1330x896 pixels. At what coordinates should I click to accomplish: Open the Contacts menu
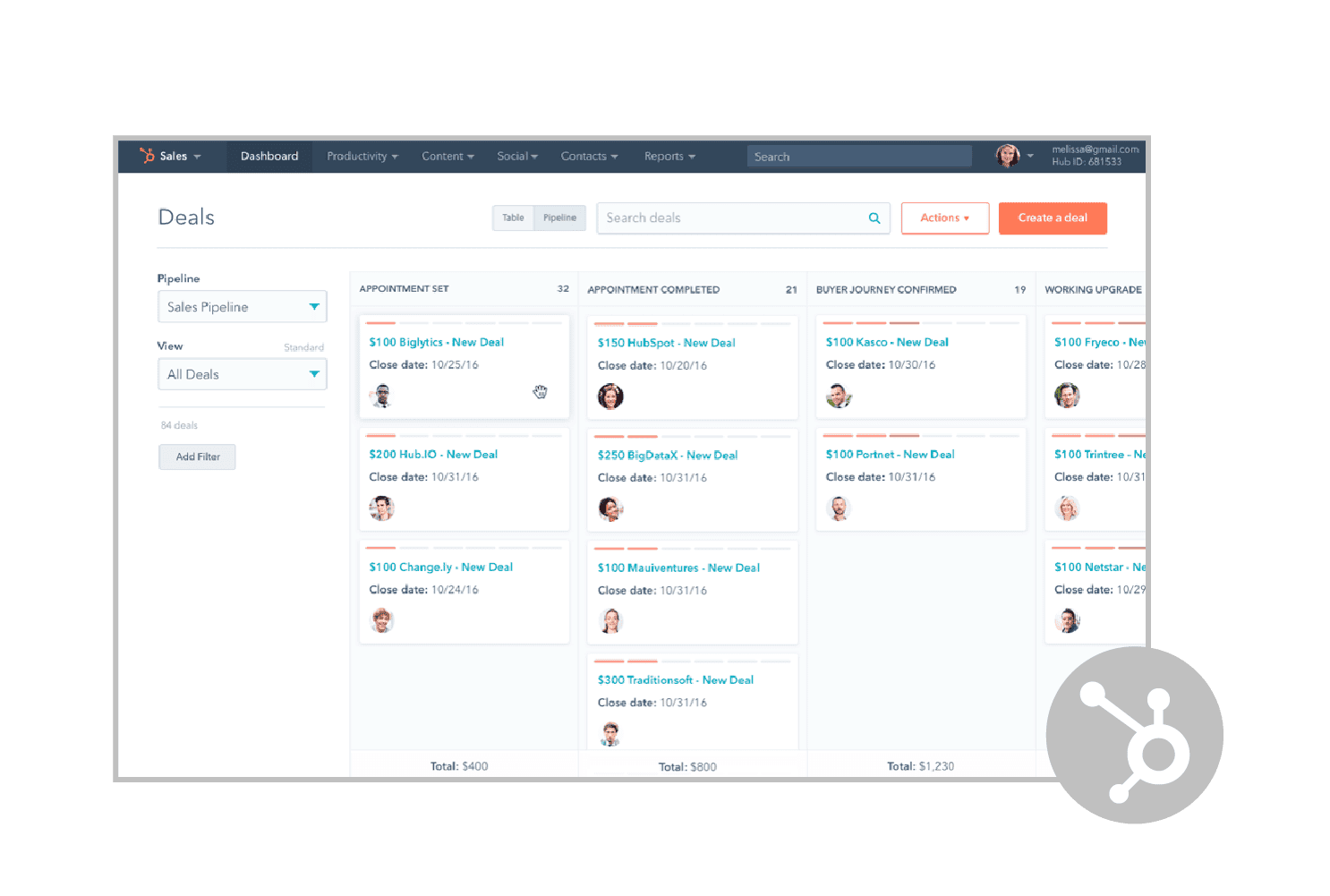coord(590,156)
